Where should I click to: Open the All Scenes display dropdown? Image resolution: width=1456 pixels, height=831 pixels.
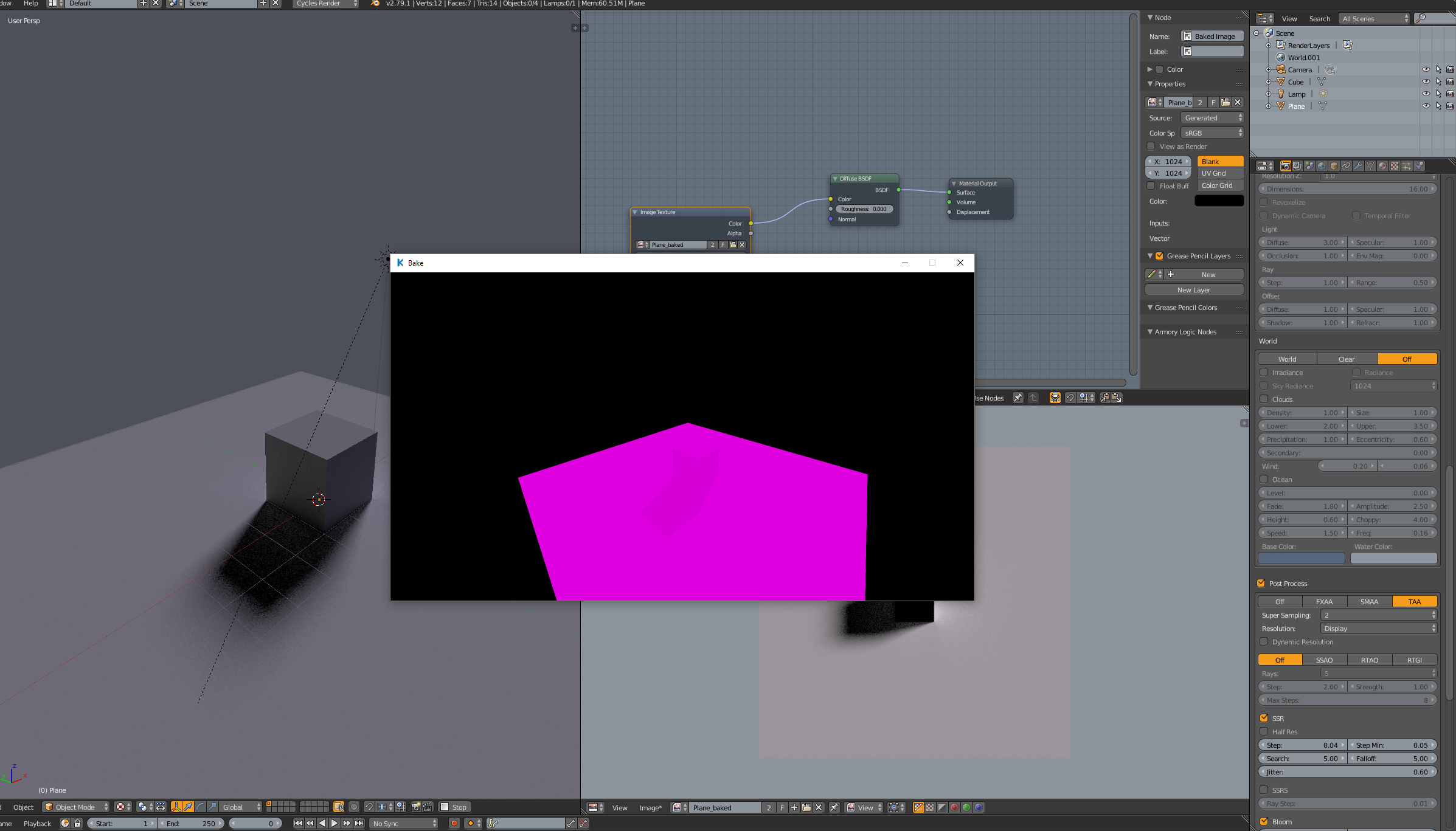pyautogui.click(x=1372, y=18)
